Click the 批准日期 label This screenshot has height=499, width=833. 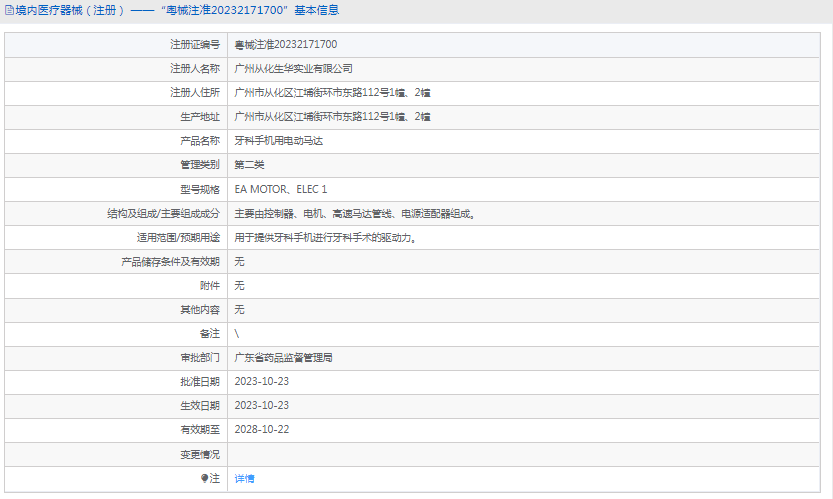(x=200, y=382)
